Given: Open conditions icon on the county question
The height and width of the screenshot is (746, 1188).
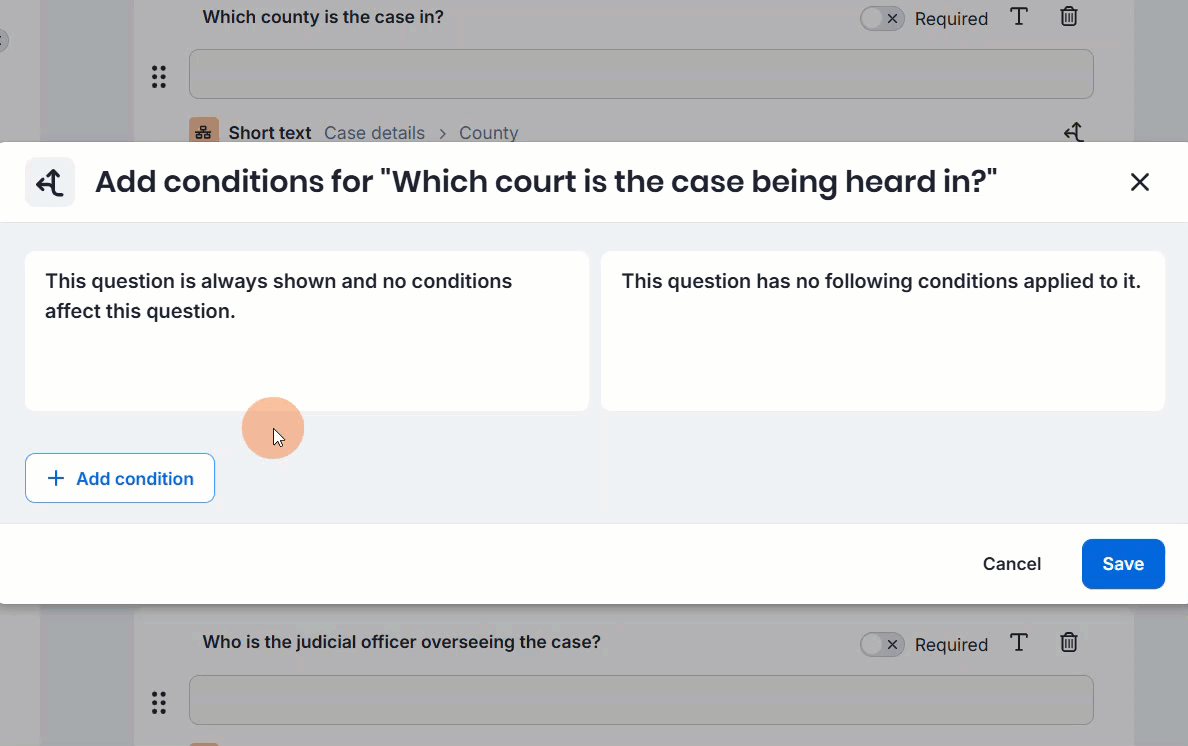Looking at the screenshot, I should point(1073,132).
